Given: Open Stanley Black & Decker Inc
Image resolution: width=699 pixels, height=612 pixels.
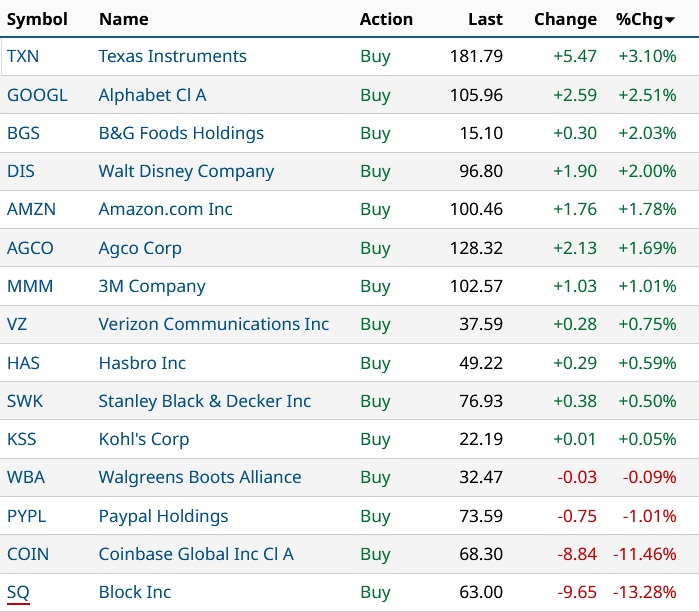Looking at the screenshot, I should point(204,402).
